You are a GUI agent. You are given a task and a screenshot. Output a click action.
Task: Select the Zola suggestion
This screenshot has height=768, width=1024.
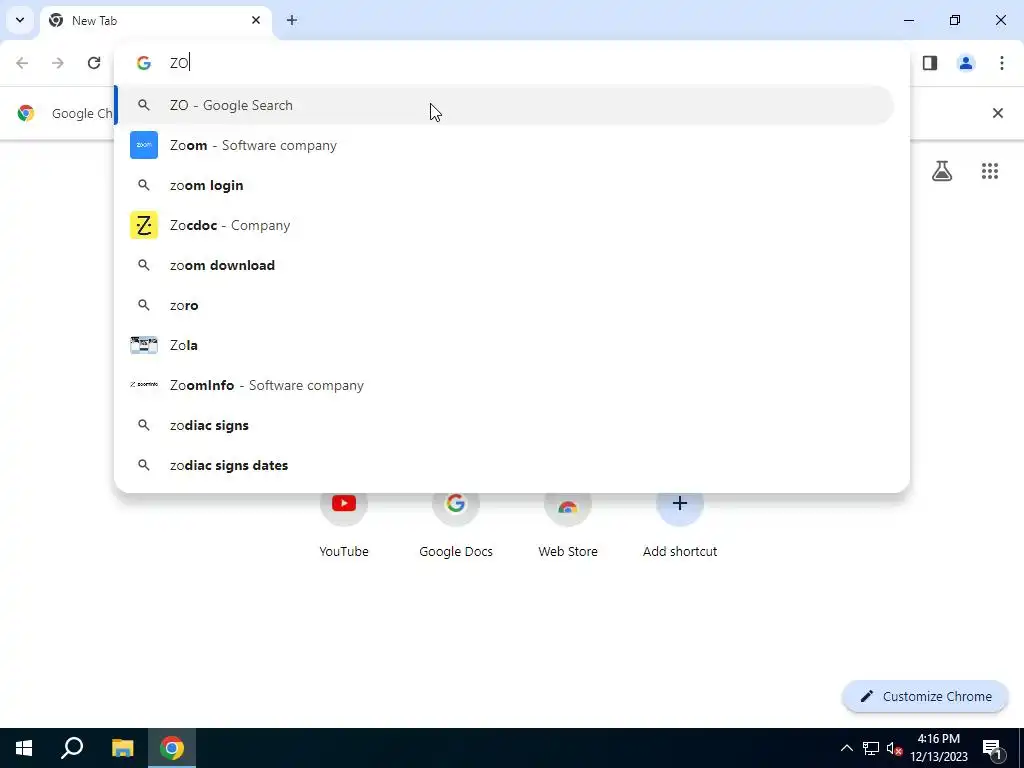(504, 345)
